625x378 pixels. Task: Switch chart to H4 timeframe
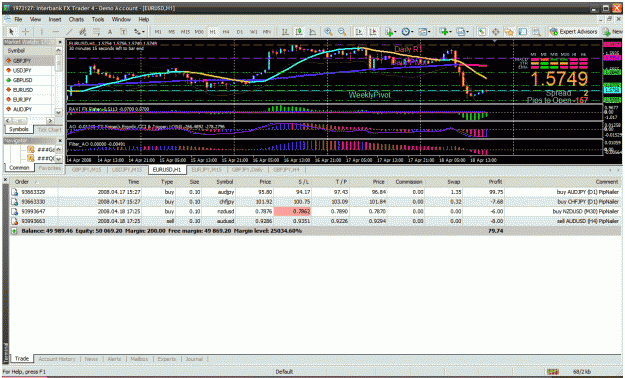point(226,32)
